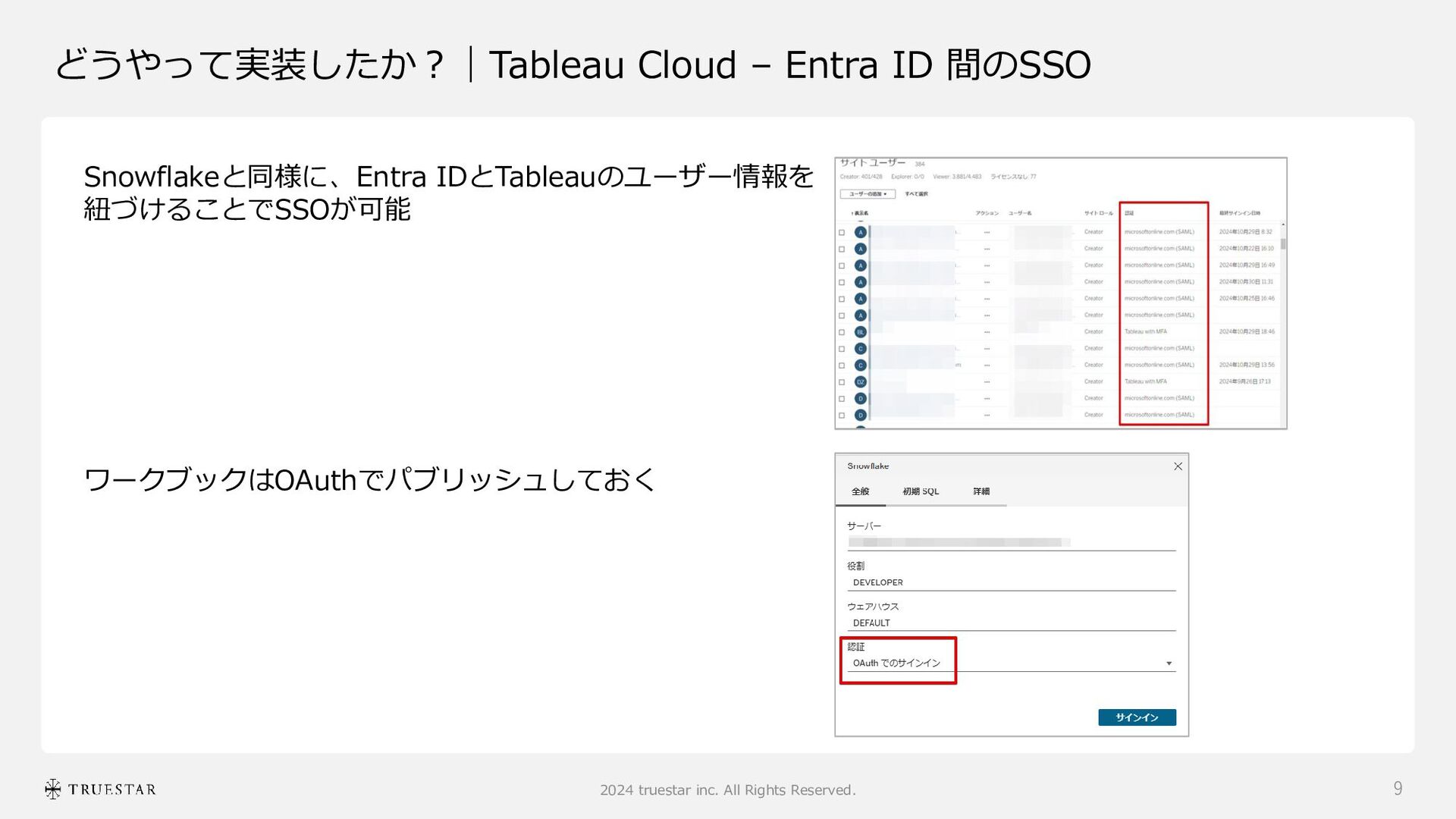This screenshot has width=1456, height=819.
Task: Open actions ellipsis in the 11:31 row
Action: tap(987, 282)
